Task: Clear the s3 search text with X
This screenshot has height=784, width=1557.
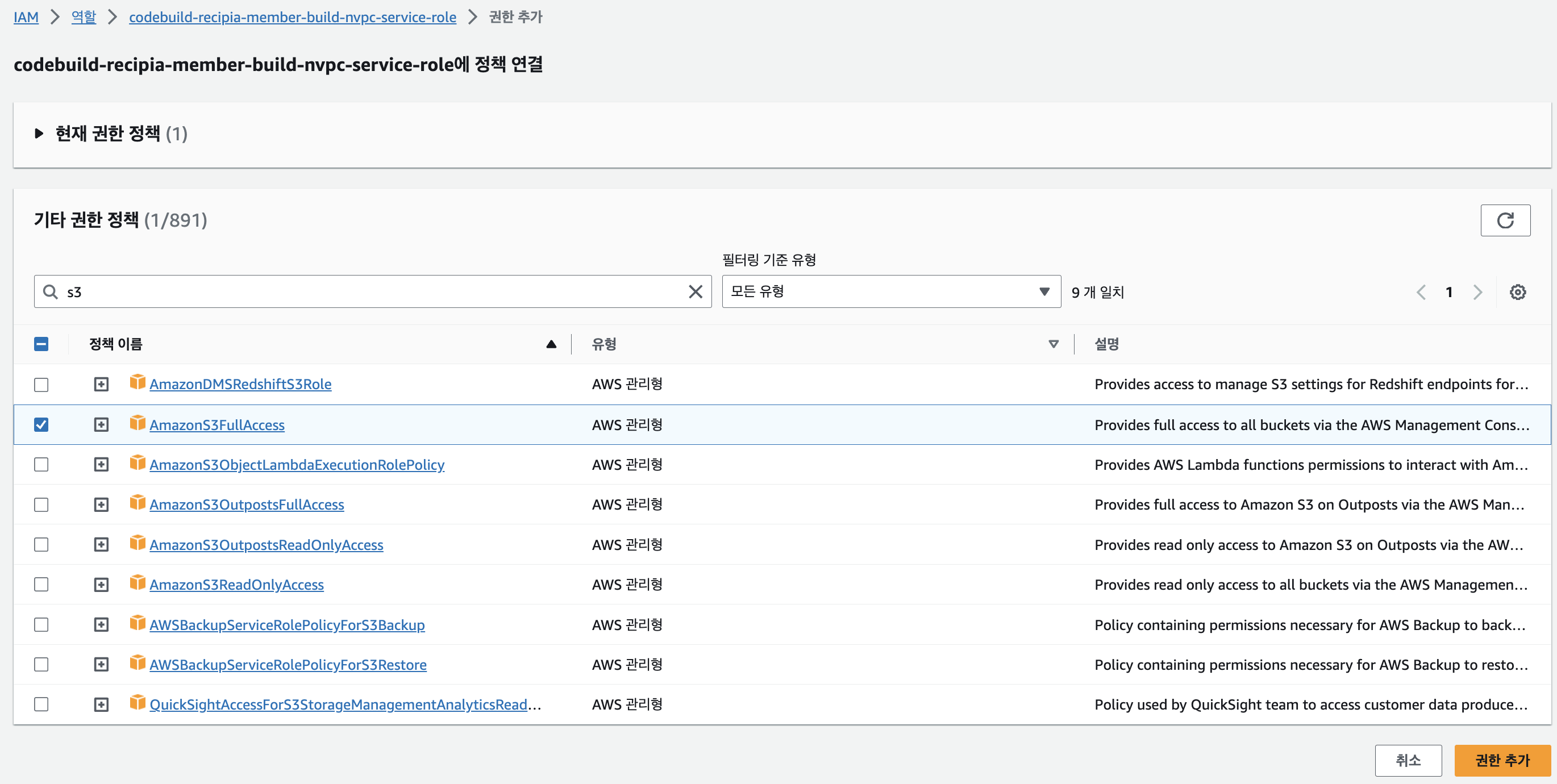Action: 696,292
